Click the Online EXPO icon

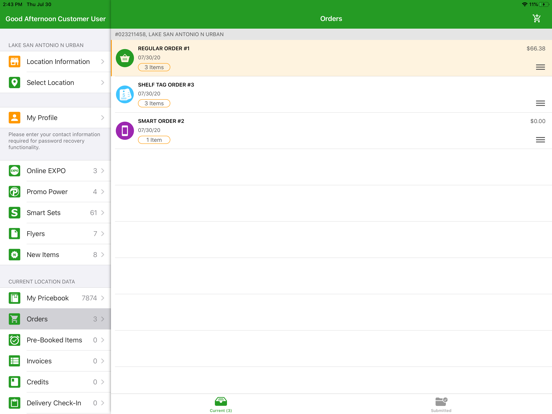tap(14, 171)
